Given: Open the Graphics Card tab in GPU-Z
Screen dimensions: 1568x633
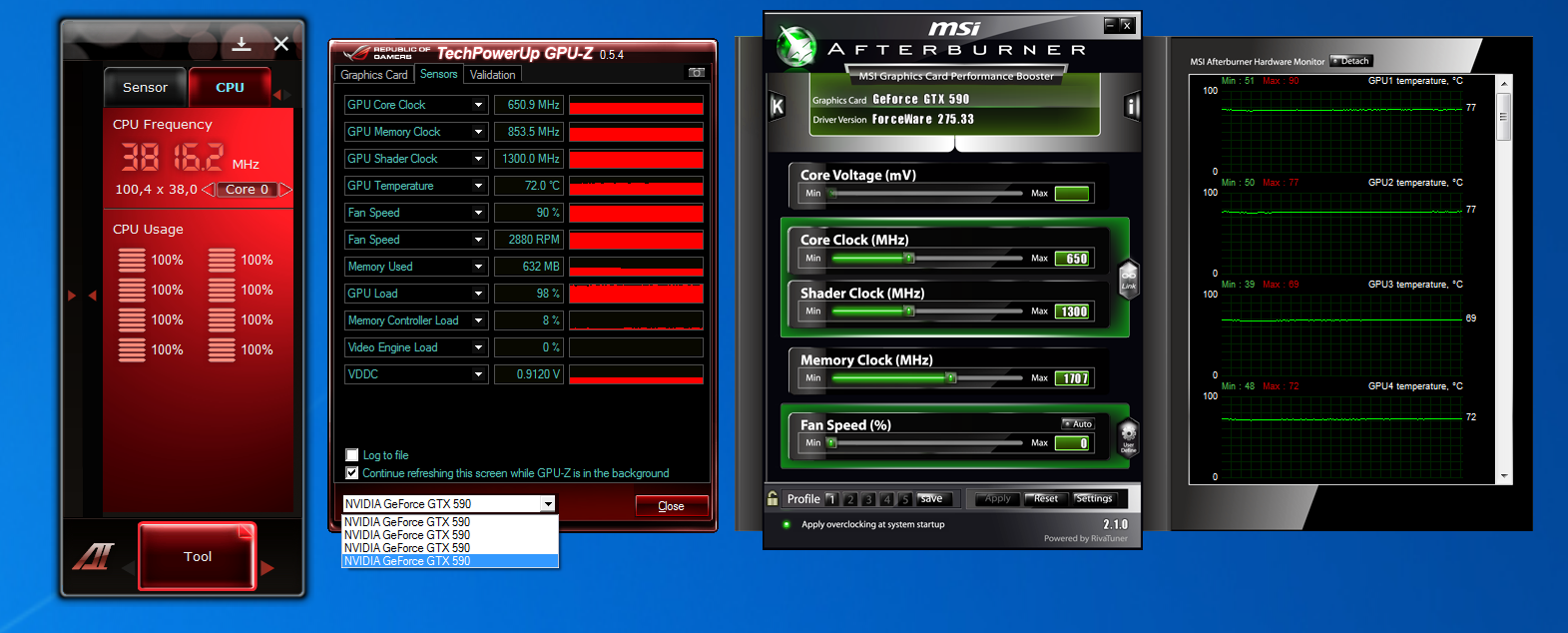Looking at the screenshot, I should 374,75.
